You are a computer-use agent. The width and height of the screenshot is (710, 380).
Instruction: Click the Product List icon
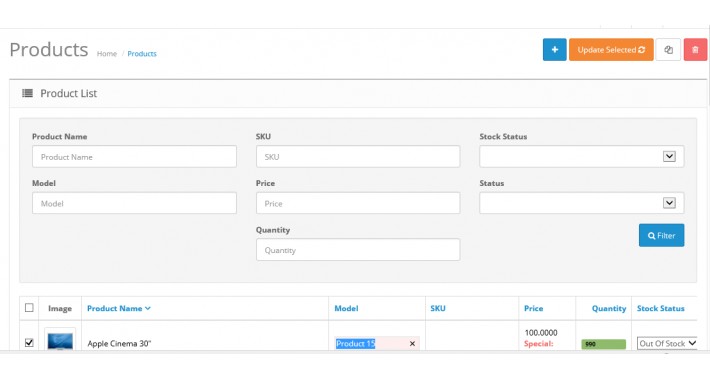tap(27, 93)
